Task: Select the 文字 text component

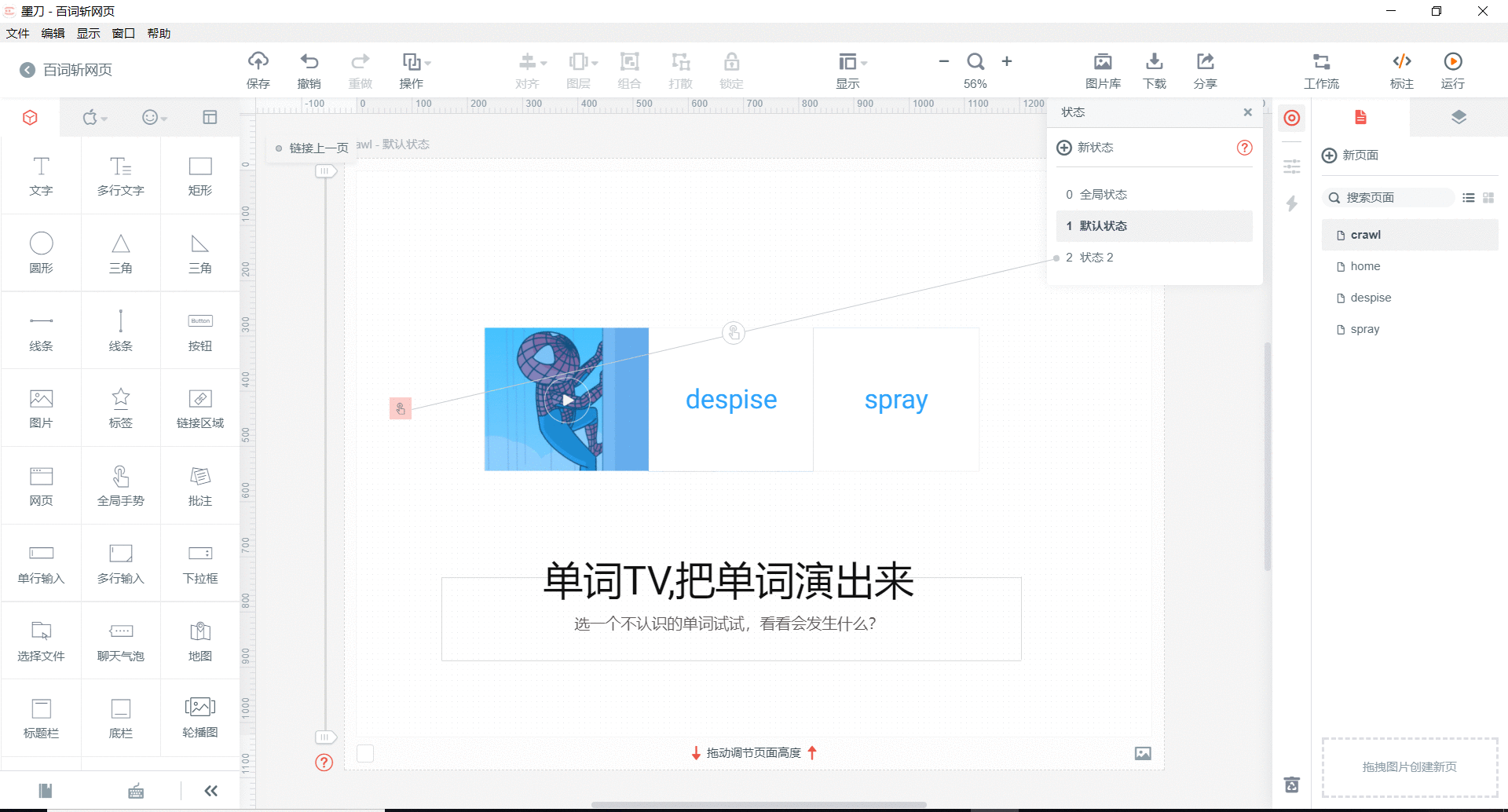Action: pos(41,176)
